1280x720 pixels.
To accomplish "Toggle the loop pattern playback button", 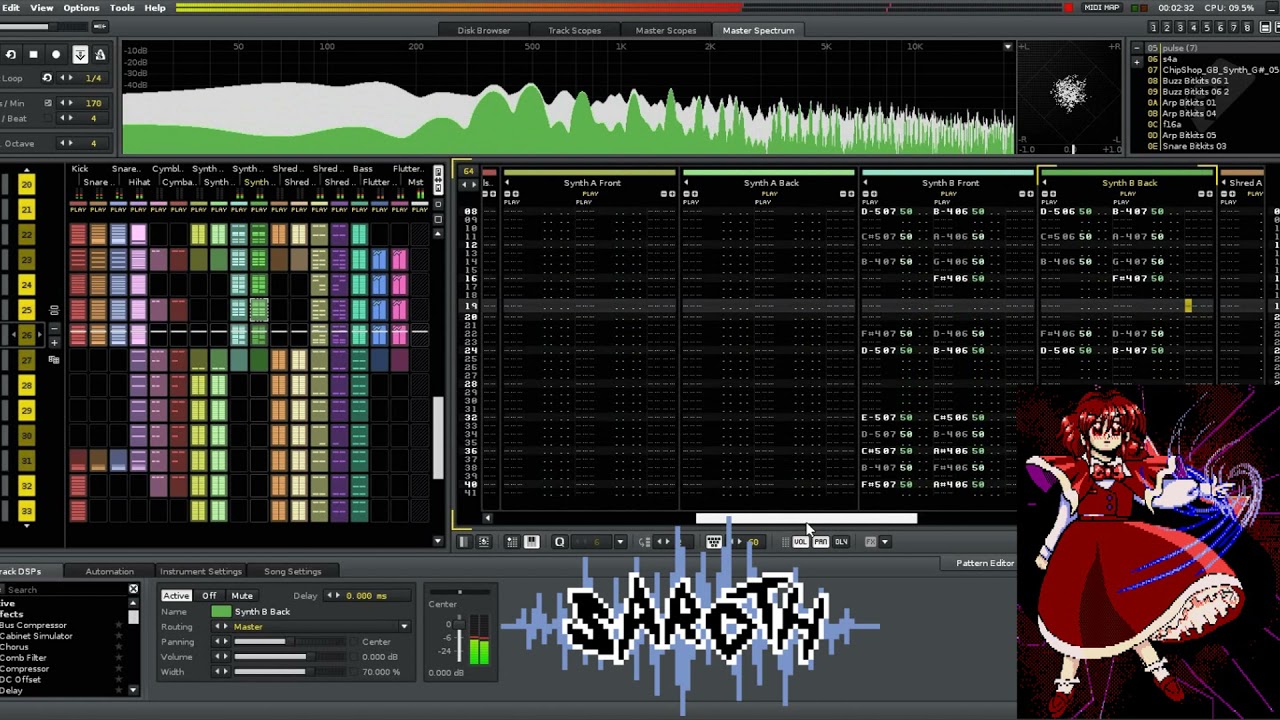I will tap(10, 55).
